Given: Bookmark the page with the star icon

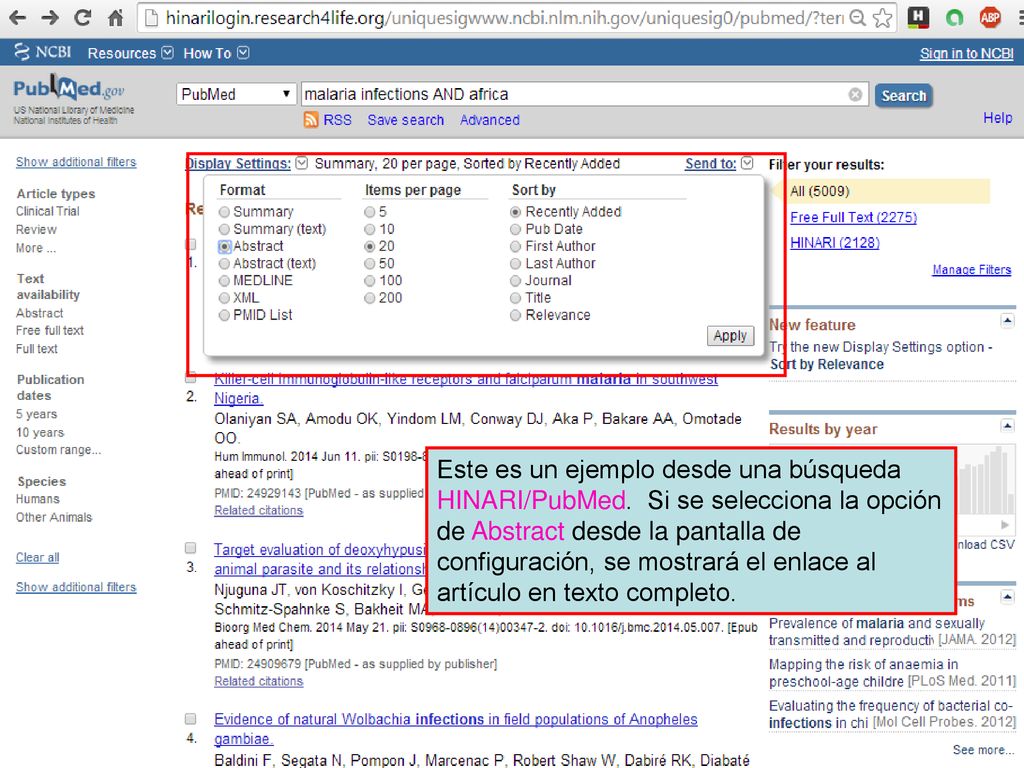Looking at the screenshot, I should pos(882,18).
